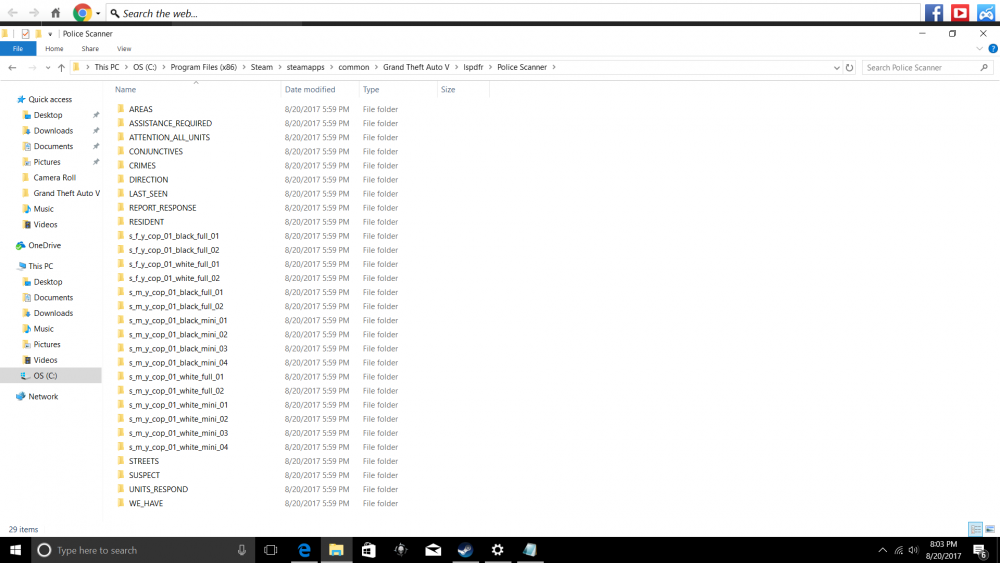Show hidden system tray icons
The height and width of the screenshot is (563, 1000).
883,550
